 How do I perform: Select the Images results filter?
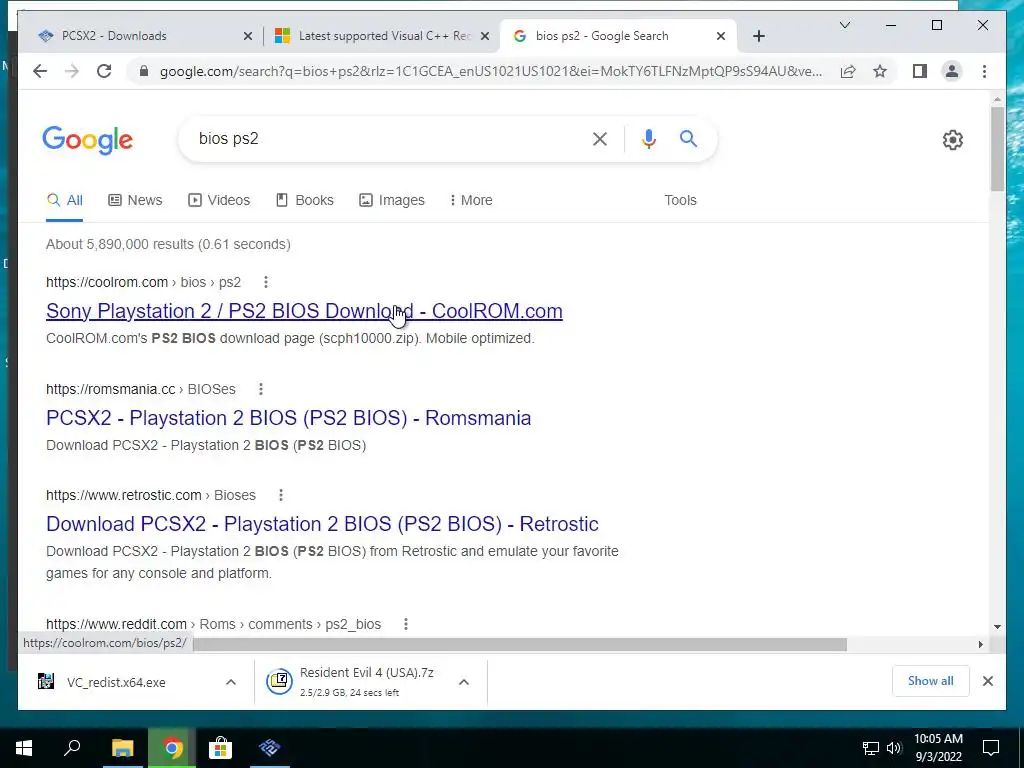(x=392, y=200)
